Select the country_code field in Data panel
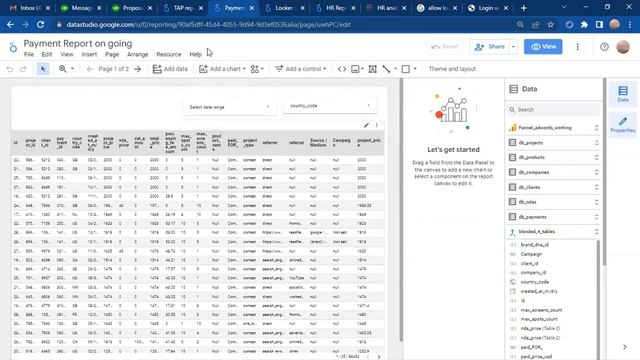This screenshot has height=360, width=640. (535, 282)
